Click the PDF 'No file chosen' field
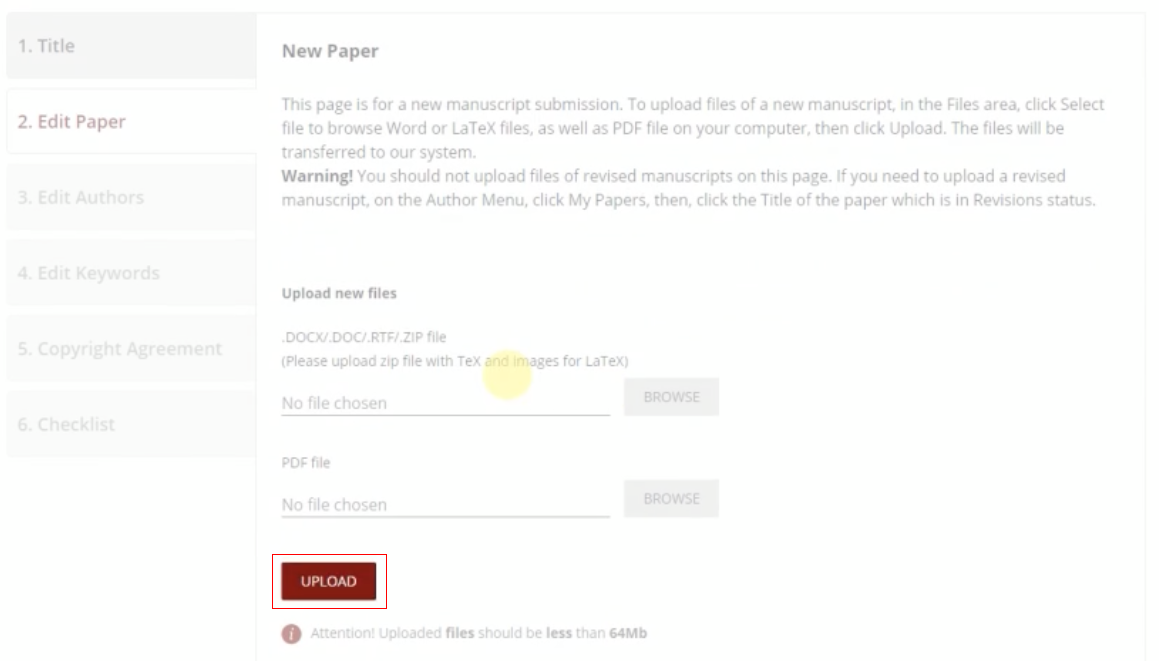This screenshot has height=661, width=1159. pyautogui.click(x=446, y=504)
